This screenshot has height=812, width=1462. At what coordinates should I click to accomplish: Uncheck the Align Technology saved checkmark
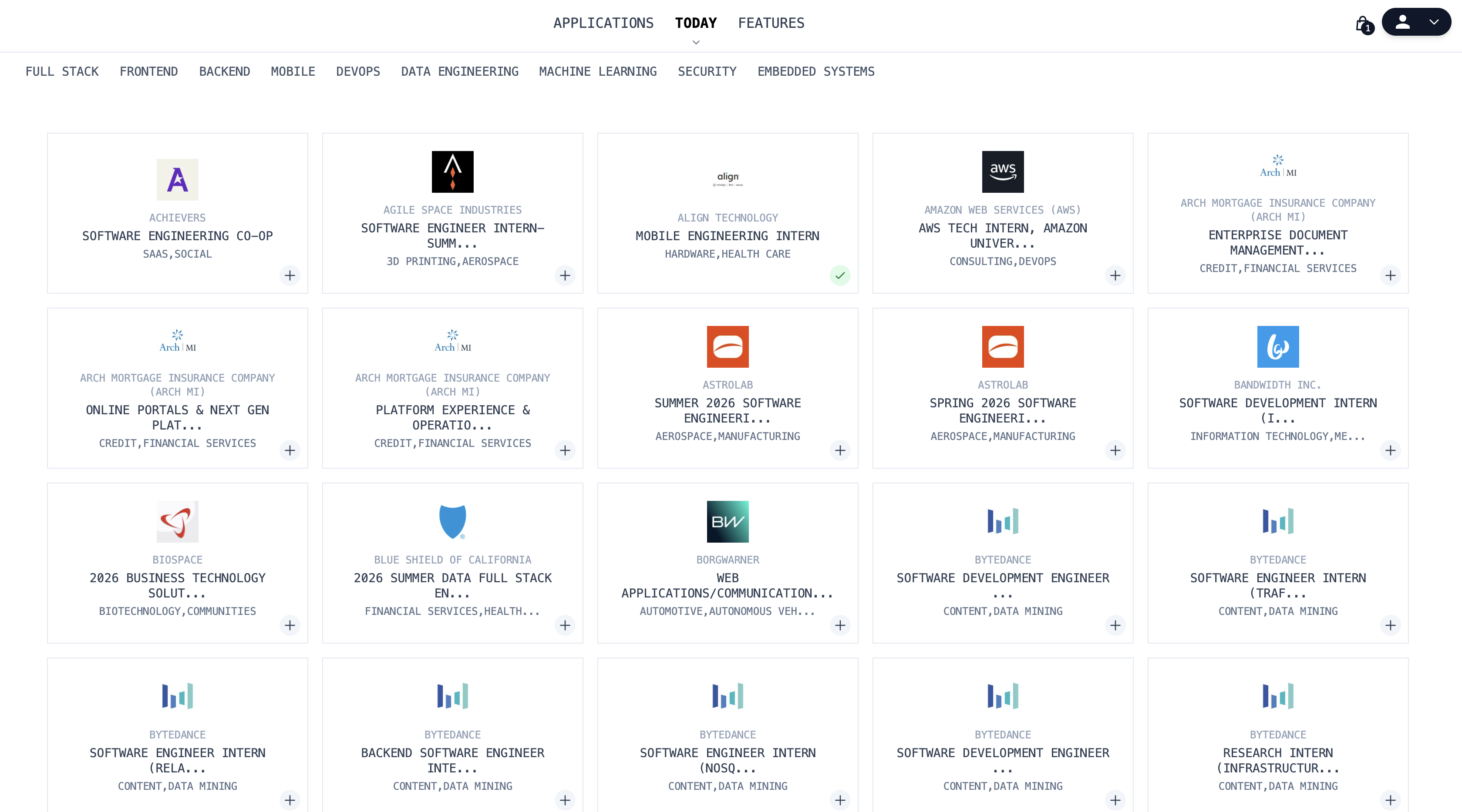point(840,275)
